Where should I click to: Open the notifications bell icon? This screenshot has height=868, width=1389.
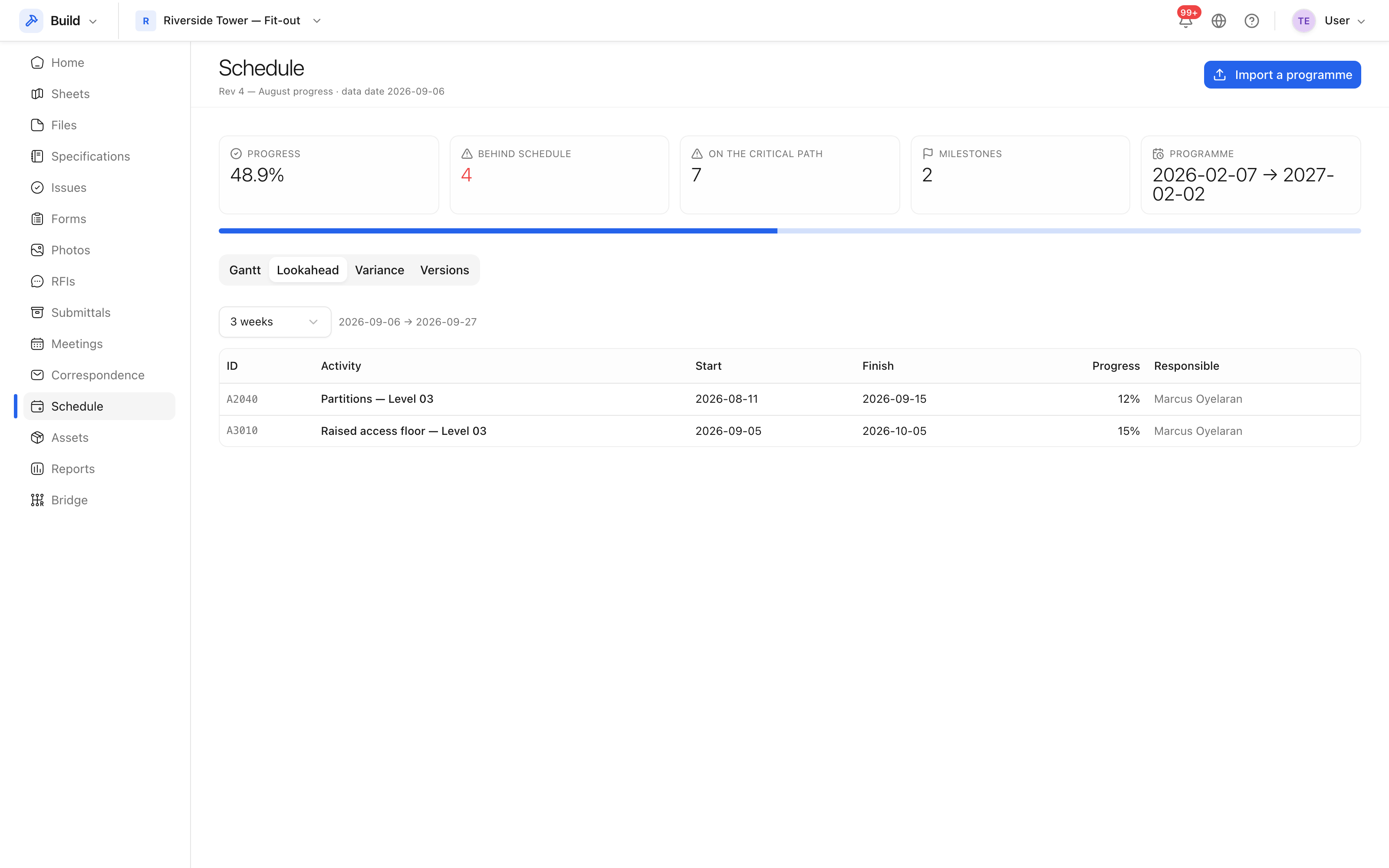point(1186,21)
